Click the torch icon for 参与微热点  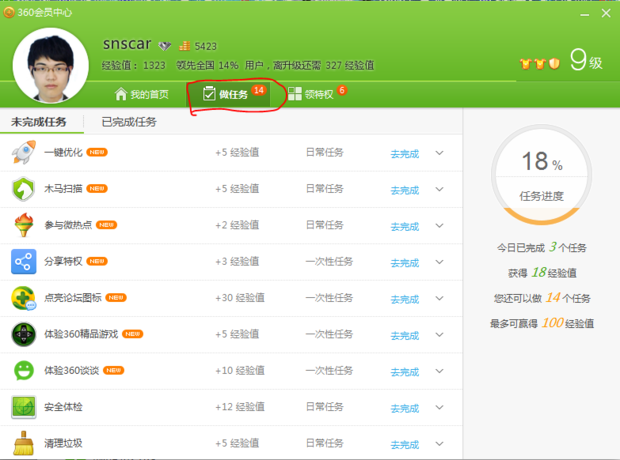(x=24, y=225)
